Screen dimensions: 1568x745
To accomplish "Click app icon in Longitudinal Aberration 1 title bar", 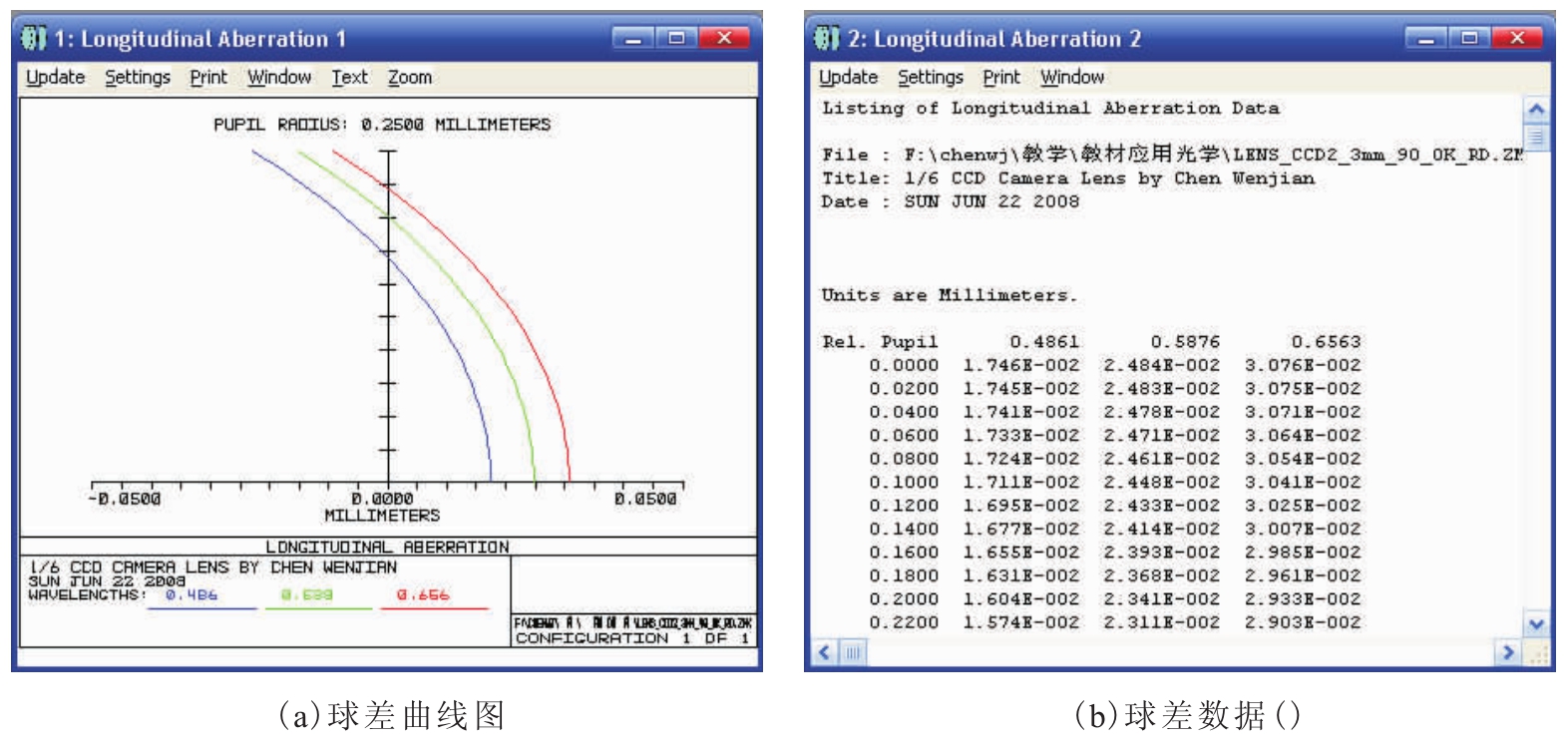I will [x=35, y=38].
